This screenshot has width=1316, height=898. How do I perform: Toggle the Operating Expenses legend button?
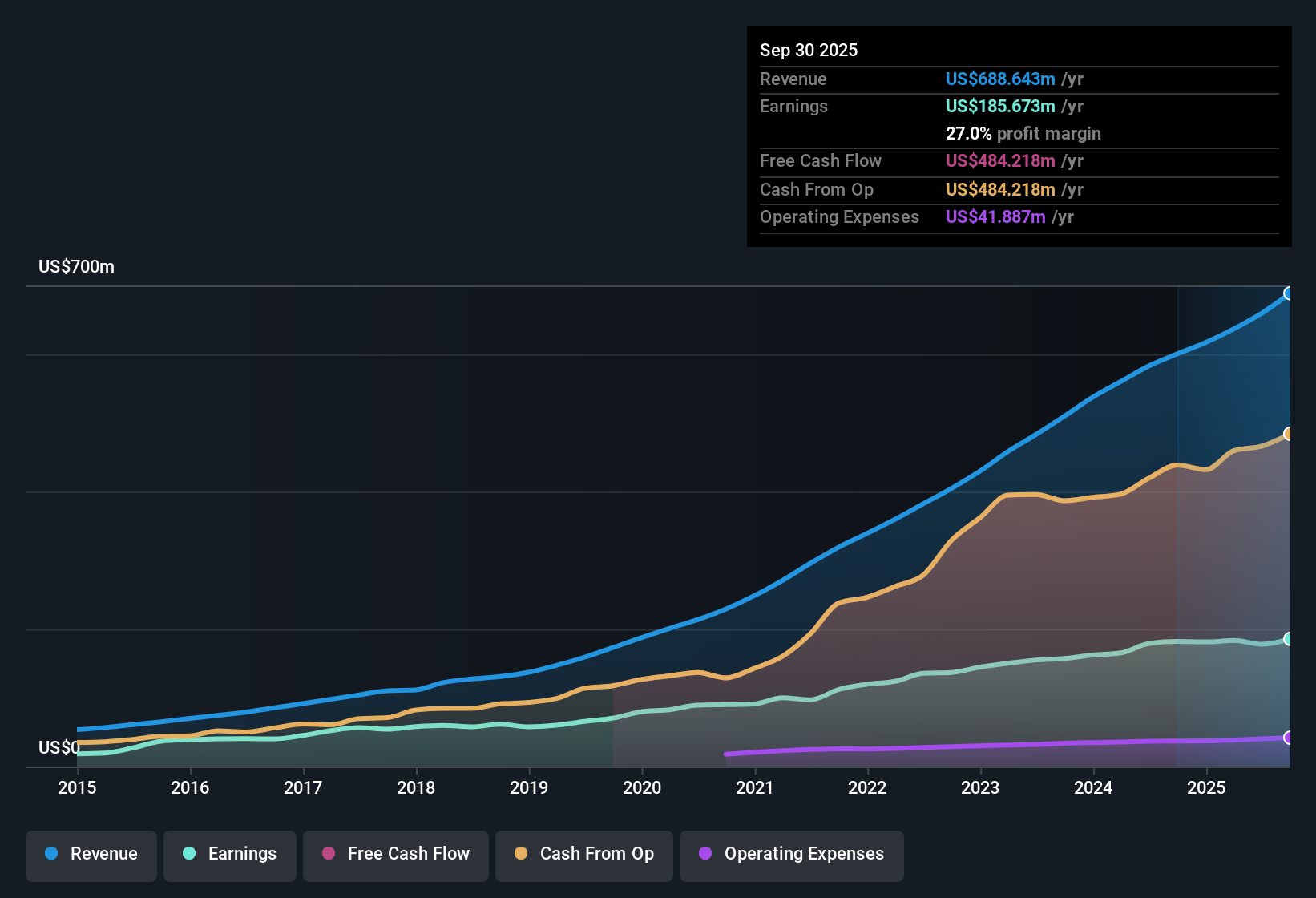point(792,856)
